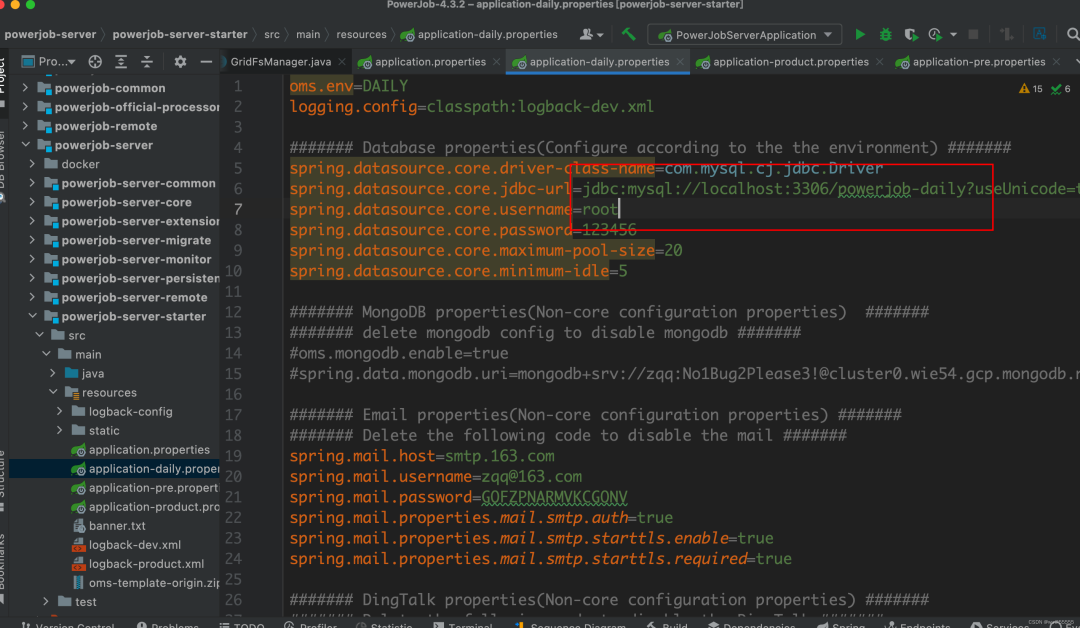The height and width of the screenshot is (628, 1080).
Task: Click Run with Coverage icon
Action: [909, 35]
